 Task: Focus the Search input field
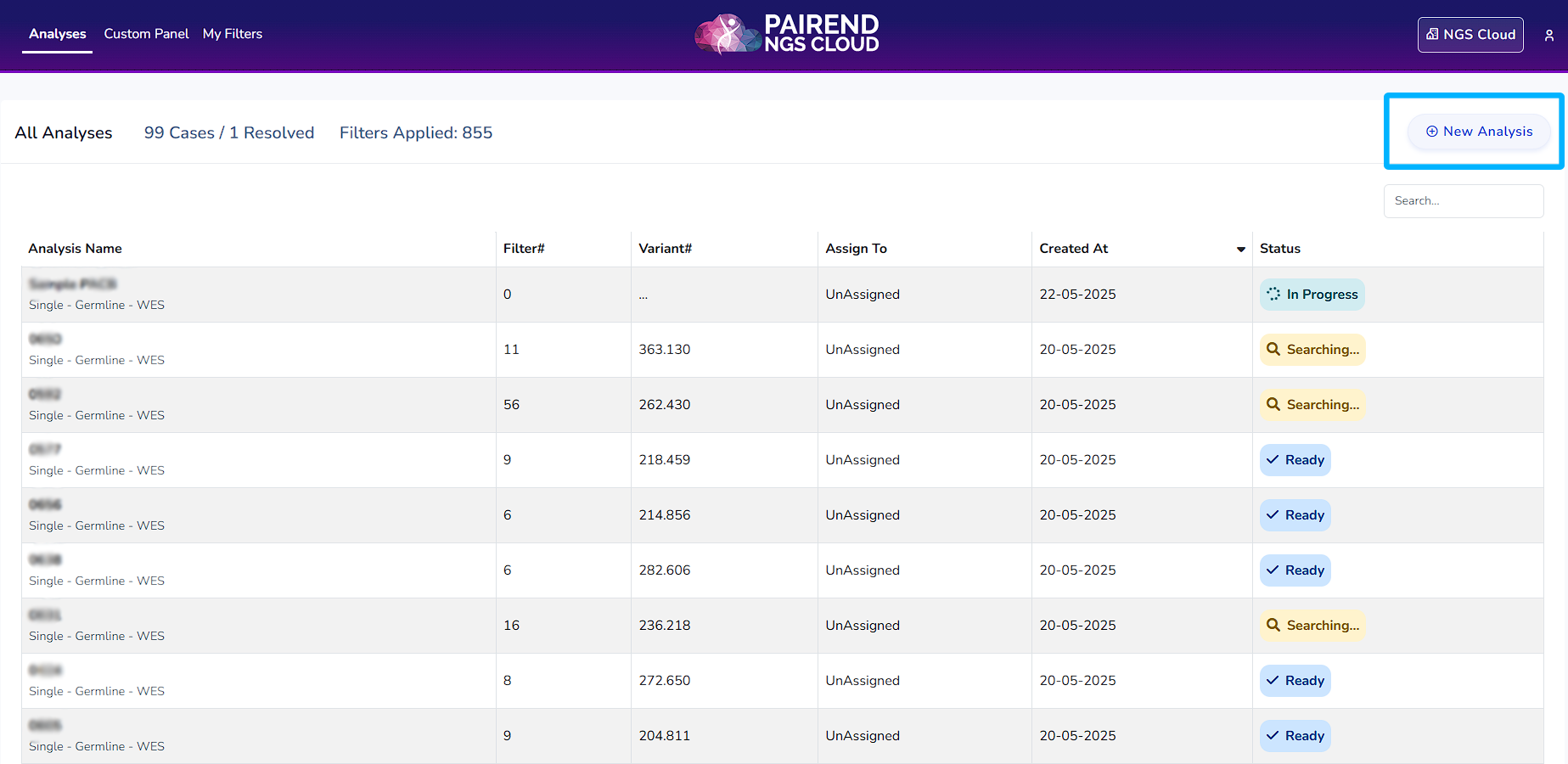pos(1463,201)
